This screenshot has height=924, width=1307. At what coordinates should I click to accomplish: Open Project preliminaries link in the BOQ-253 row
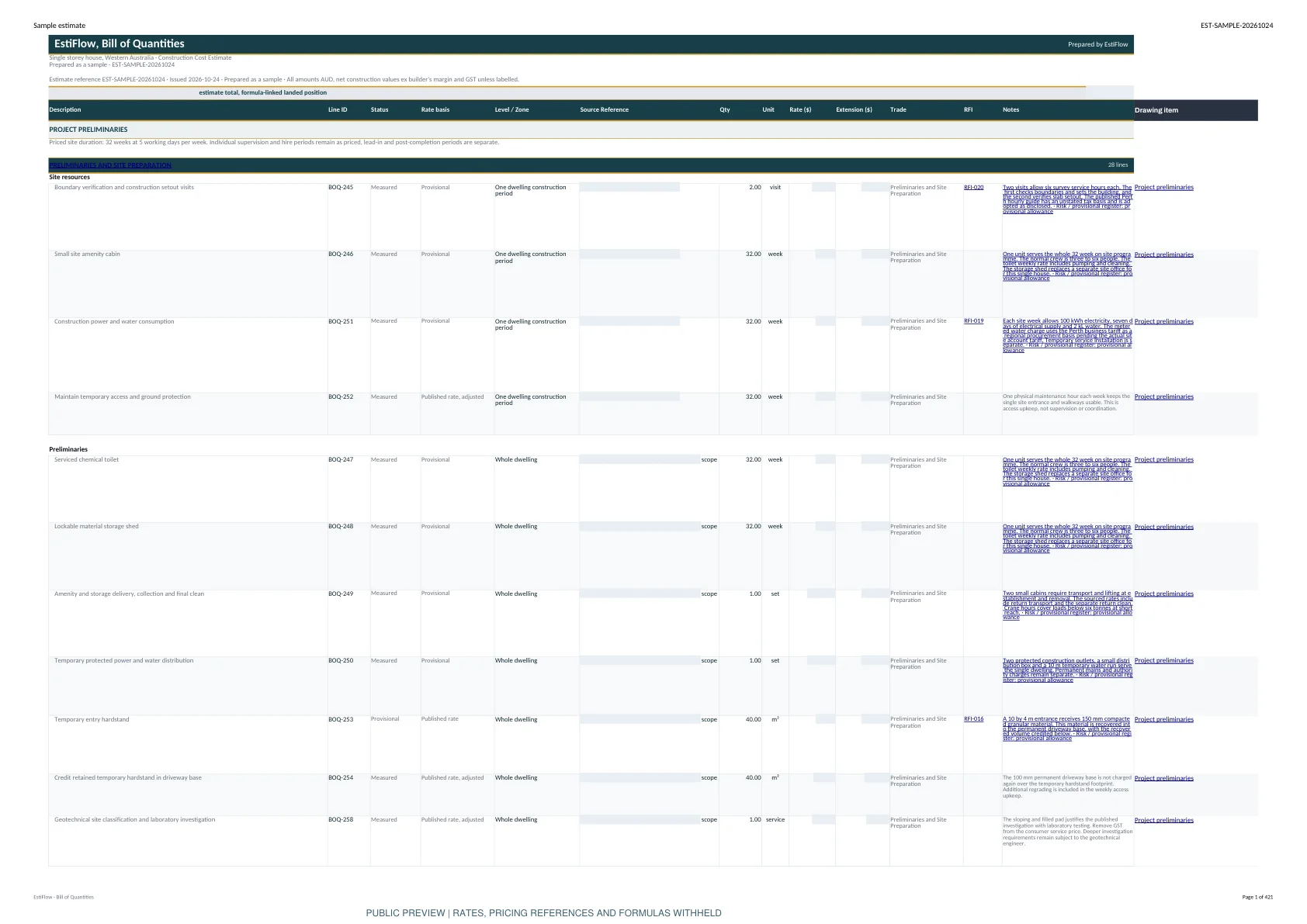tap(1163, 719)
